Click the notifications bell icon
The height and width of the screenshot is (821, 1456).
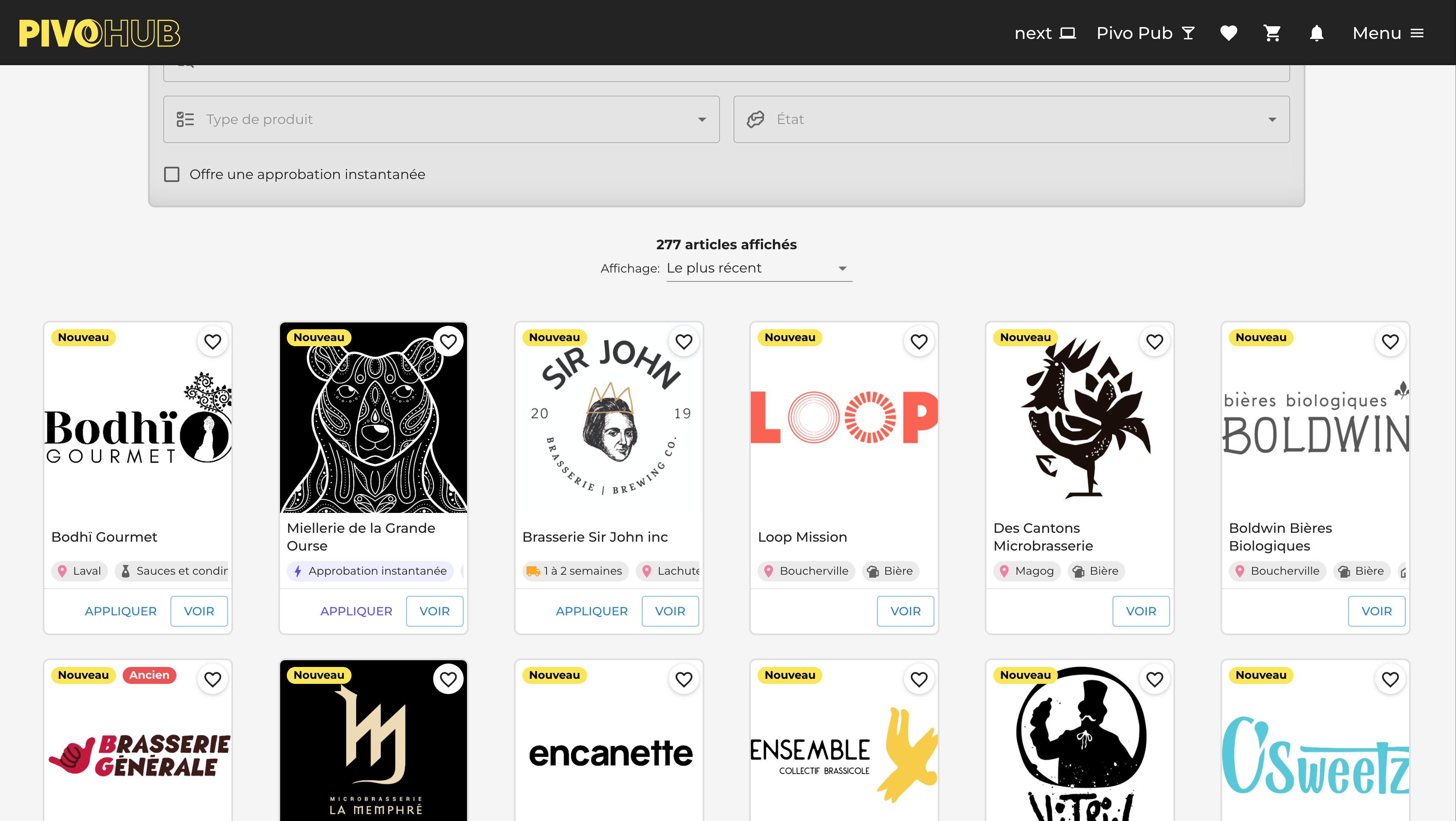pos(1316,33)
